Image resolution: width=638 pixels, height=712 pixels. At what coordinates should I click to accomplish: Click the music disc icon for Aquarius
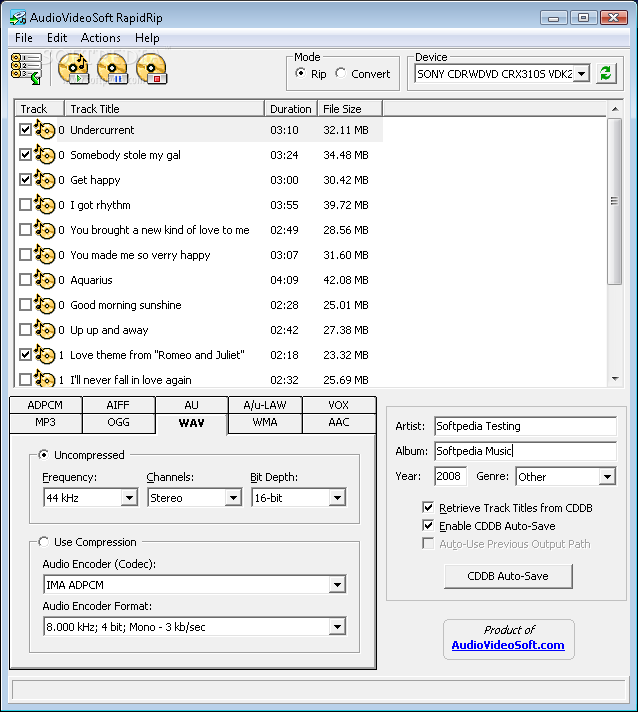[x=45, y=280]
